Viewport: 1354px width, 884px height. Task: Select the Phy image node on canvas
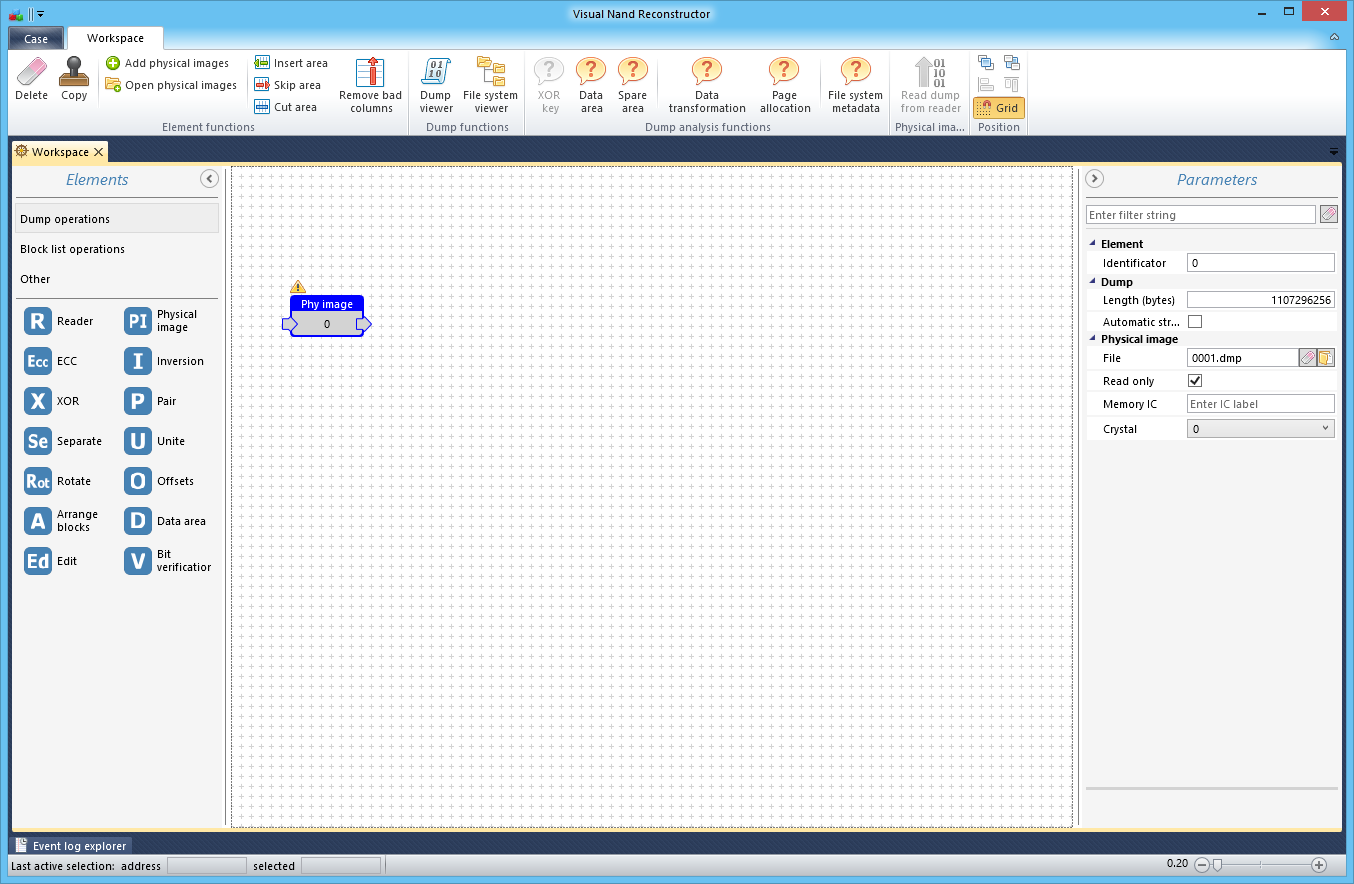[x=327, y=315]
